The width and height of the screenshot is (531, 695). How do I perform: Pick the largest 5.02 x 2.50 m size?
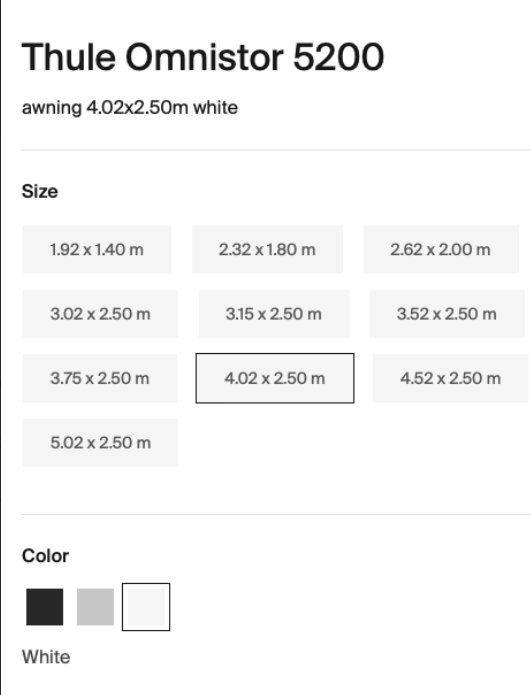pos(100,442)
